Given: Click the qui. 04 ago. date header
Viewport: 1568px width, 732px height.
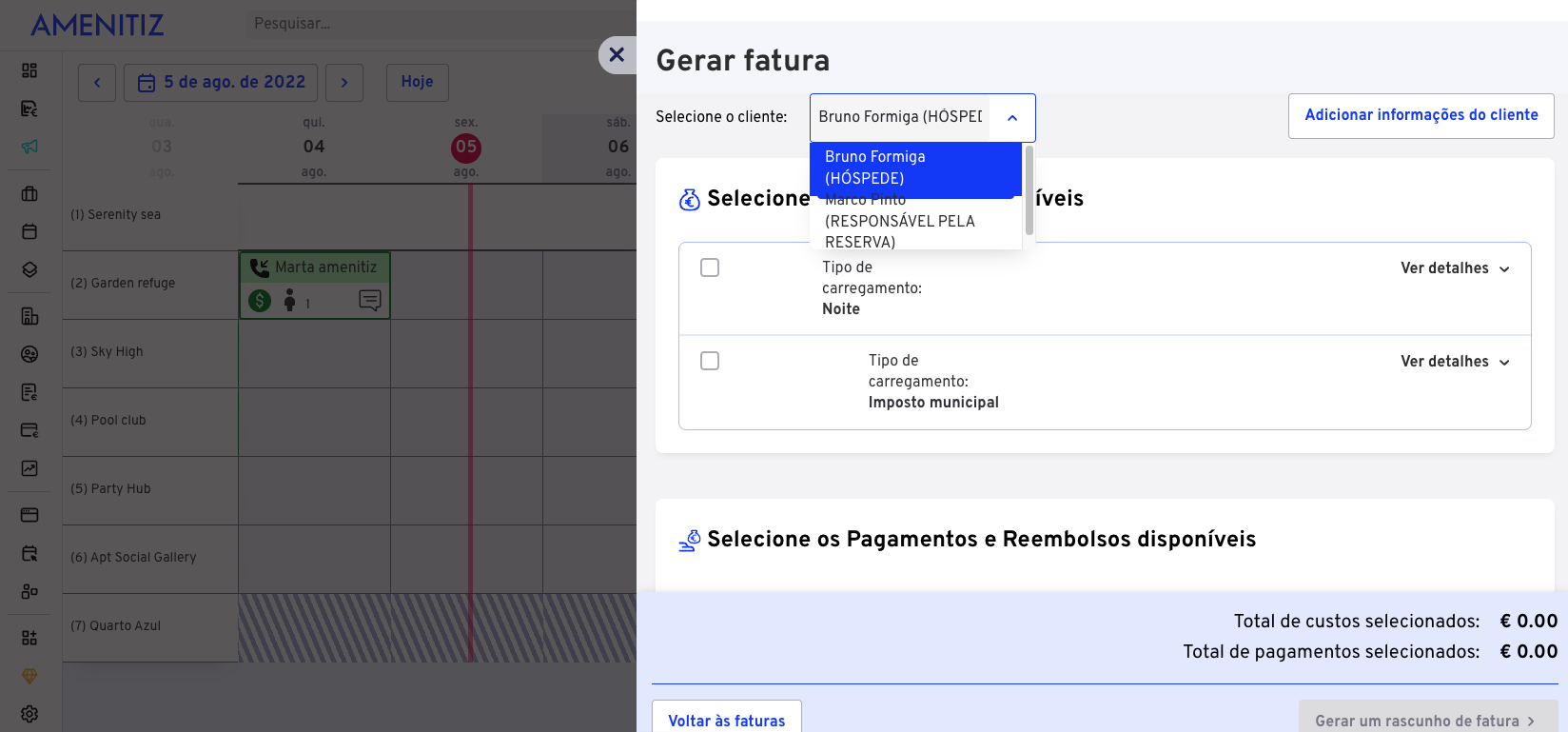Looking at the screenshot, I should tap(314, 148).
